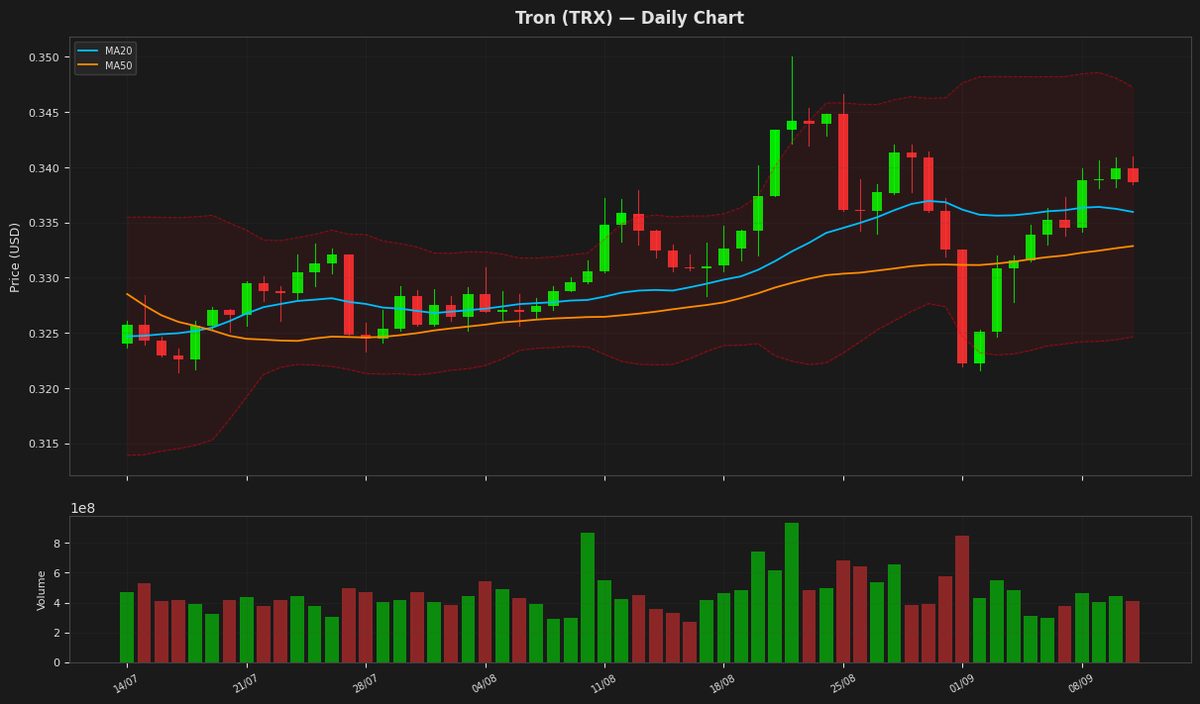This screenshot has width=1200, height=704.
Task: Click the 0.350 price axis label
Action: [44, 58]
